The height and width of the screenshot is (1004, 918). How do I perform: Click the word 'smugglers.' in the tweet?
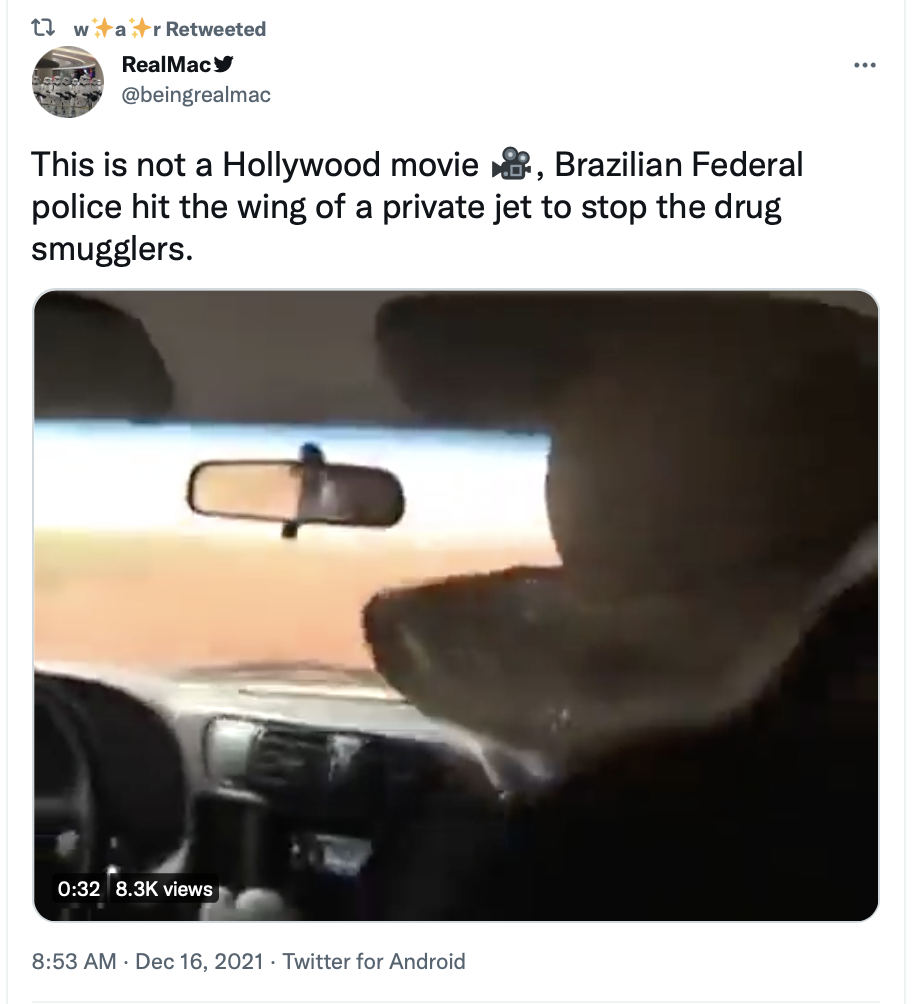[x=112, y=249]
